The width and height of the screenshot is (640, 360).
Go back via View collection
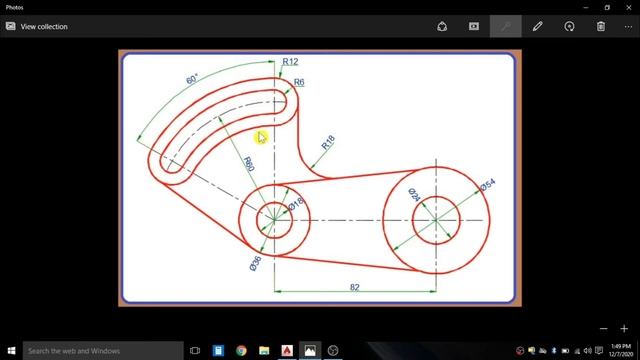point(37,27)
